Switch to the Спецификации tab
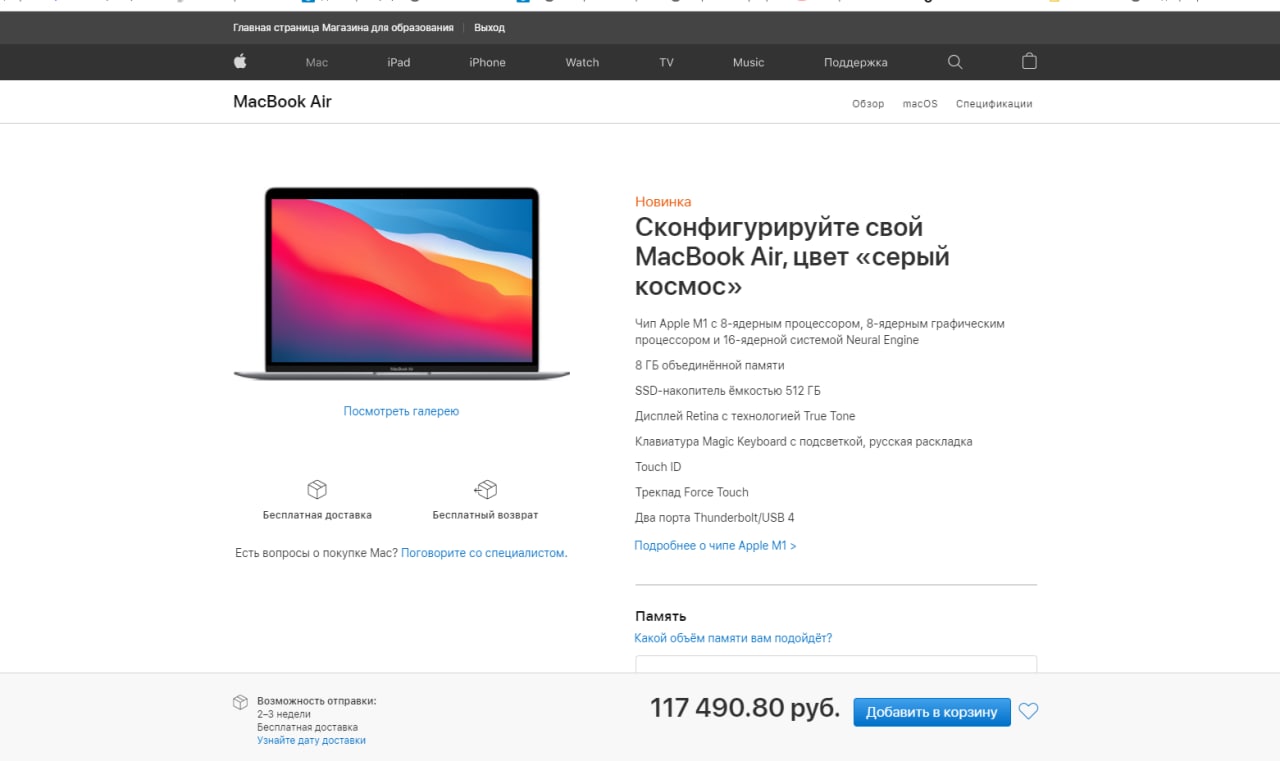Viewport: 1280px width, 761px height. pyautogui.click(x=994, y=104)
